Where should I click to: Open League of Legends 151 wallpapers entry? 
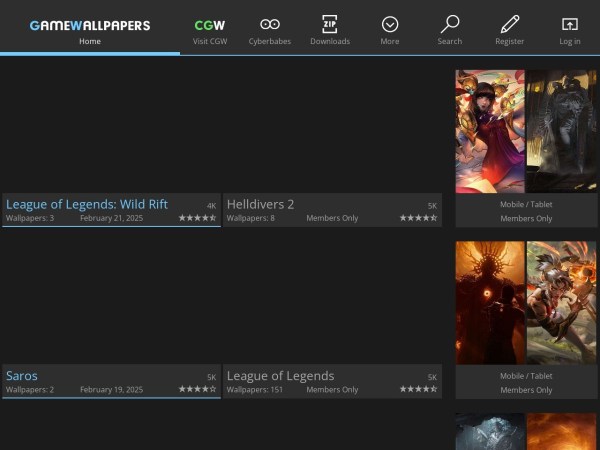pyautogui.click(x=281, y=376)
